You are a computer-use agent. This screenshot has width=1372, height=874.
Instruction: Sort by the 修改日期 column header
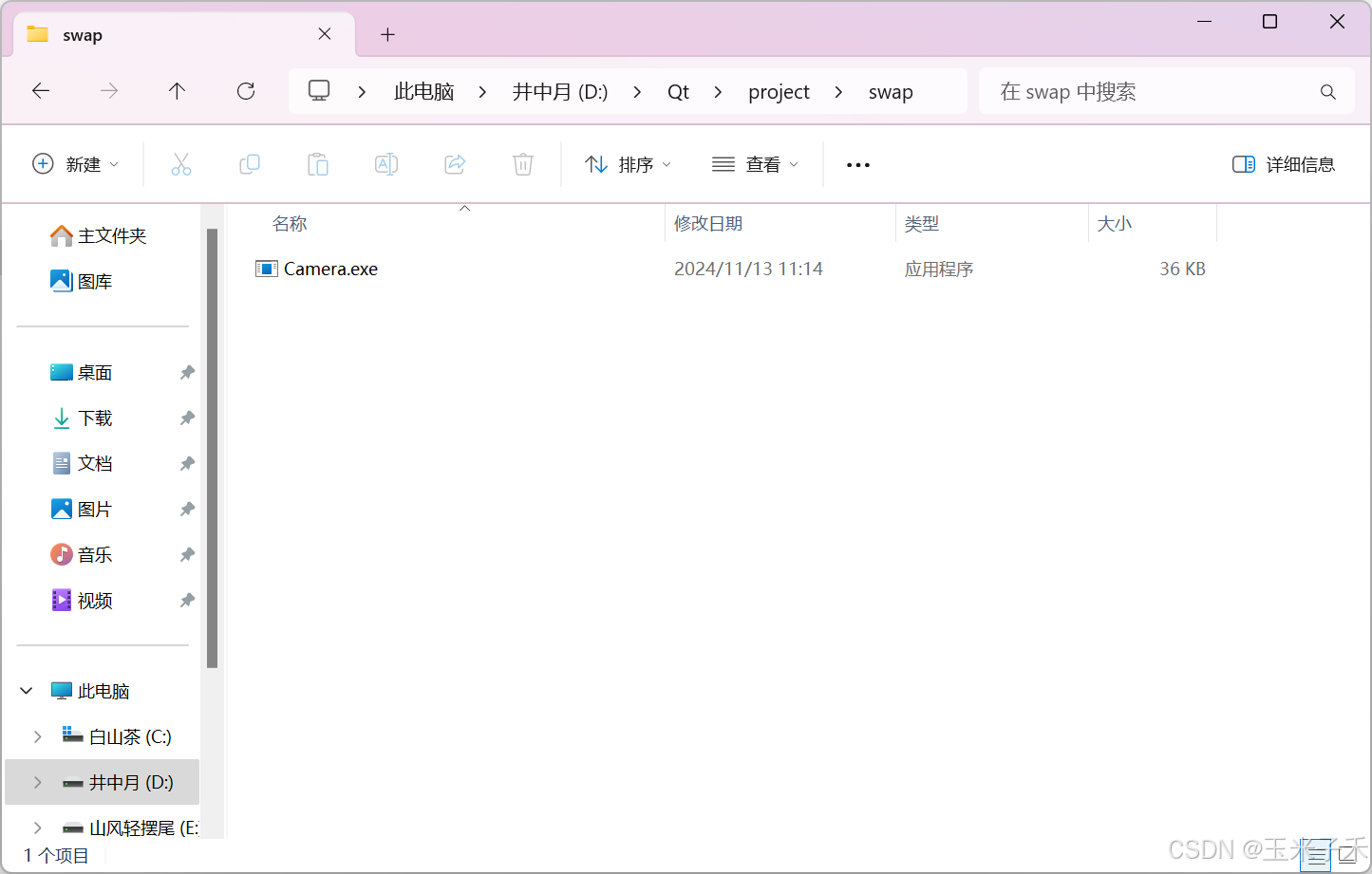pos(708,224)
